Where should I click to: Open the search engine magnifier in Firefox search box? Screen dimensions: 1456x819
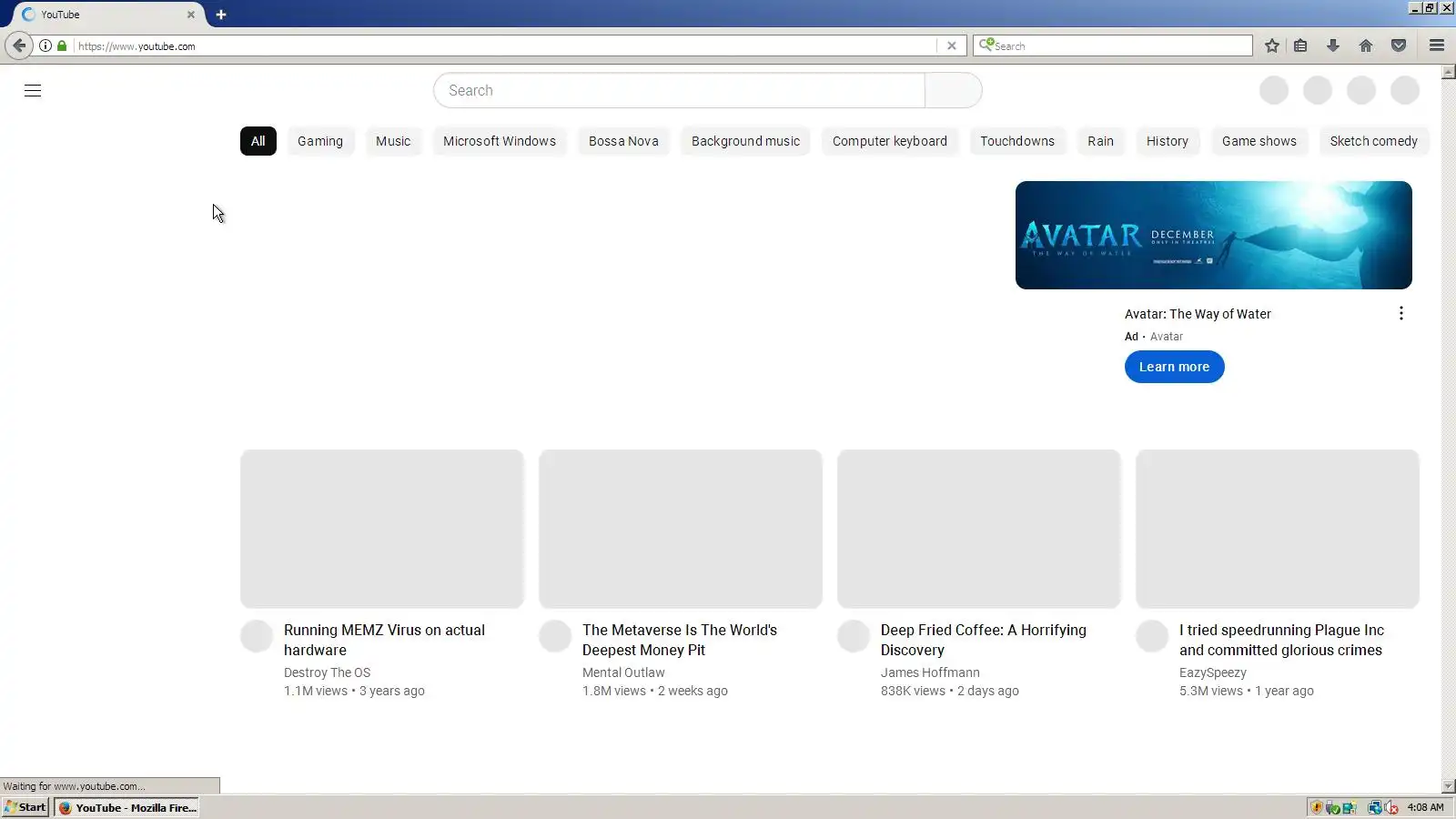click(986, 45)
